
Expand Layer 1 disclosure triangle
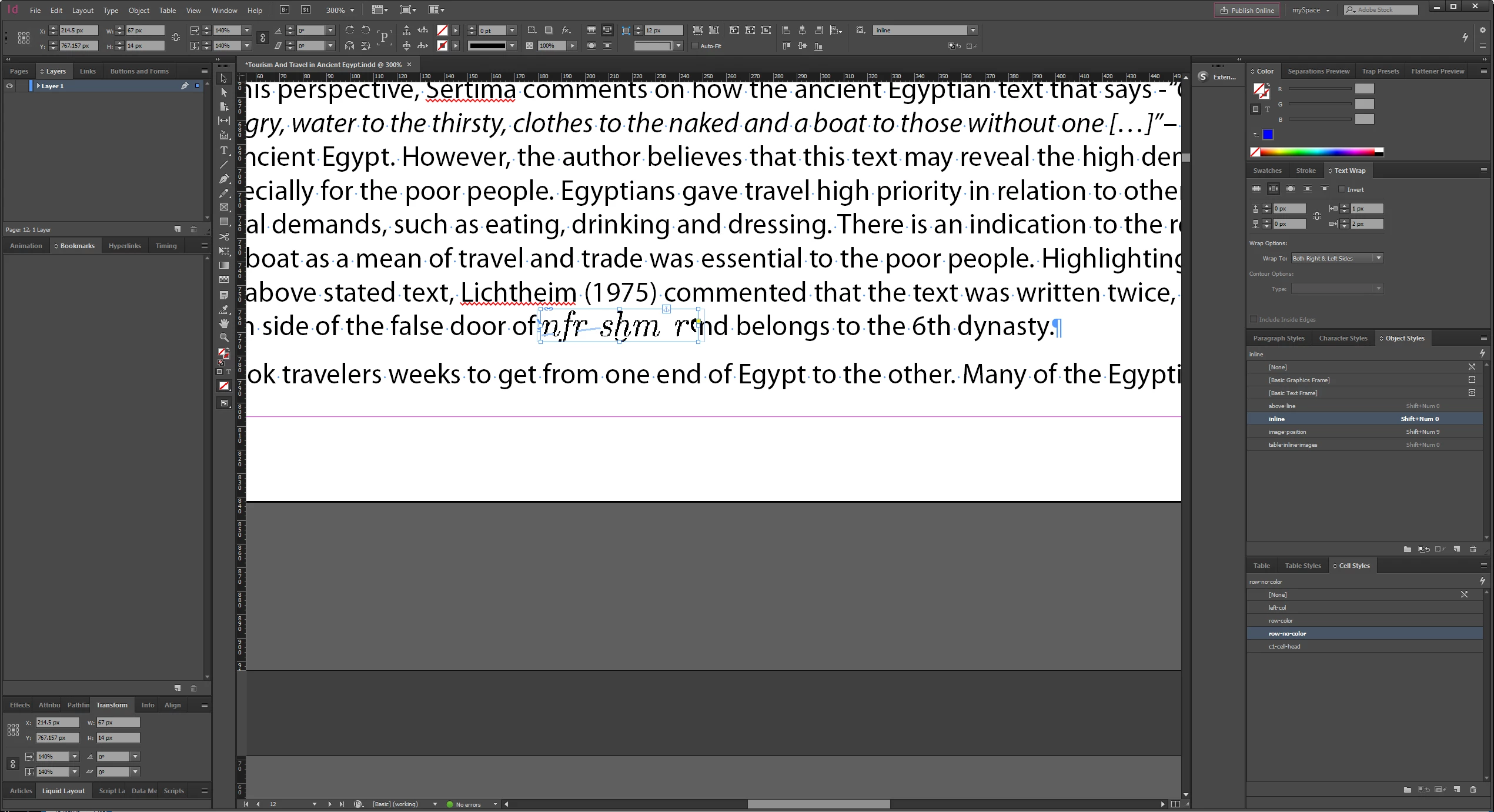point(38,86)
